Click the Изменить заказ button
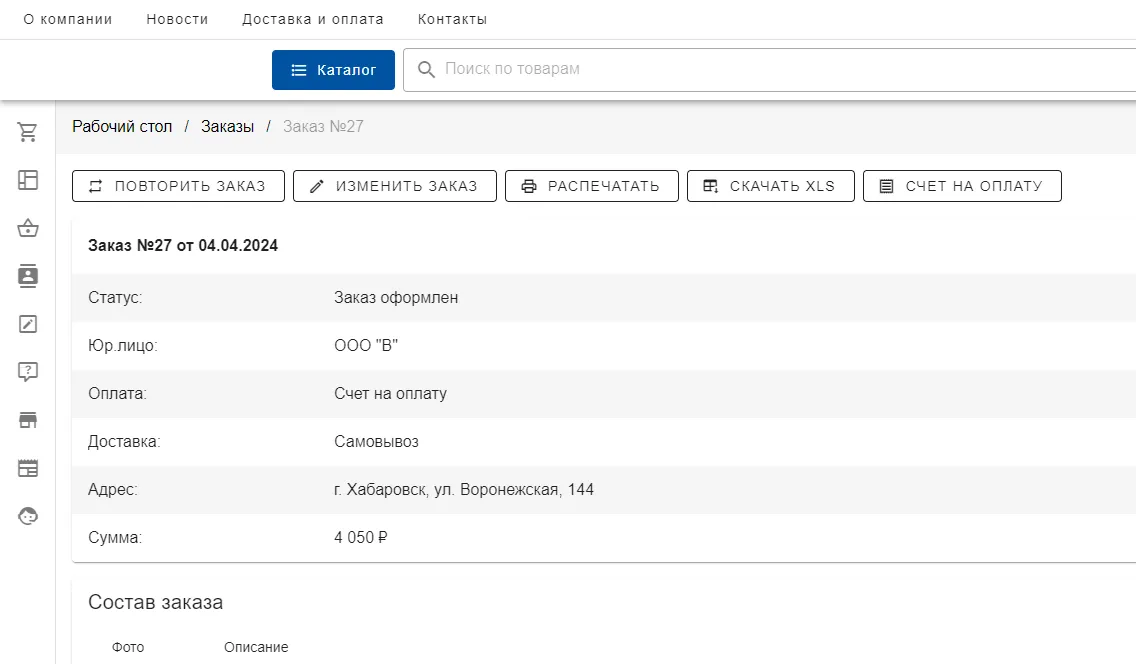 pos(394,186)
